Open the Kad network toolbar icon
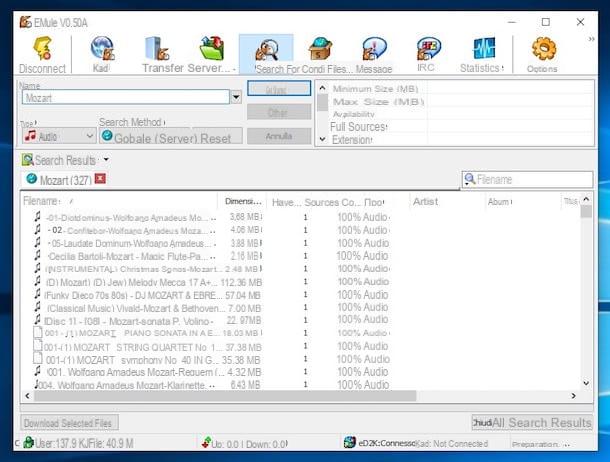Image resolution: width=610 pixels, height=462 pixels. [102, 49]
